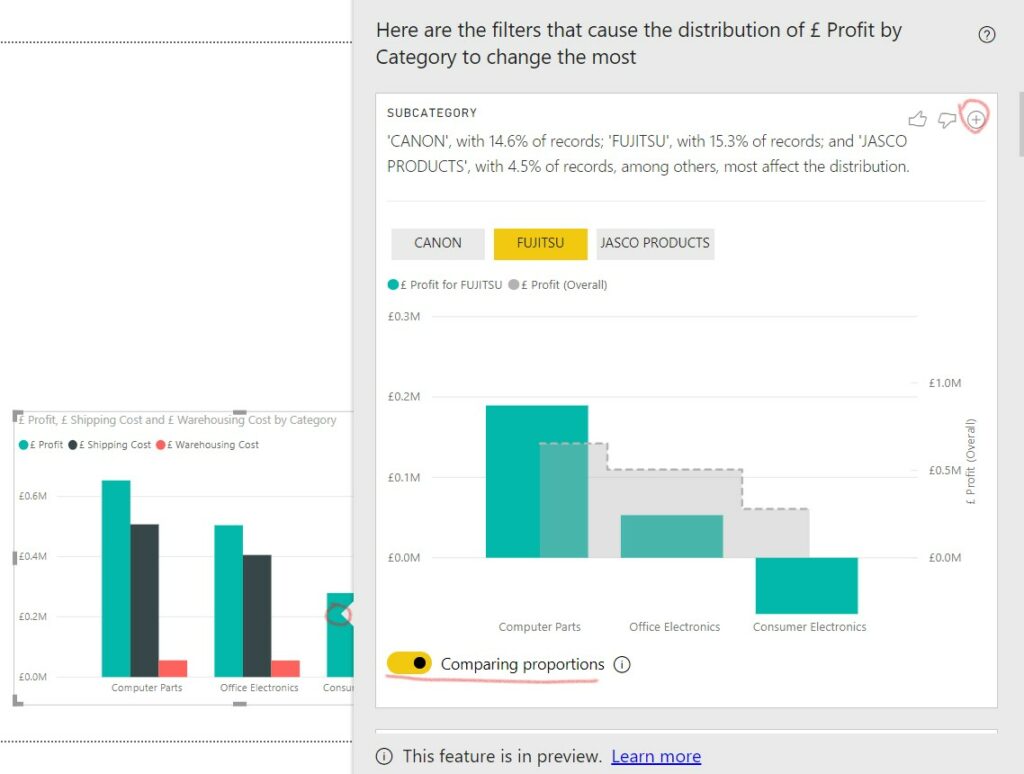
Task: Select the JASCO PRODUCTS tab
Action: point(655,243)
